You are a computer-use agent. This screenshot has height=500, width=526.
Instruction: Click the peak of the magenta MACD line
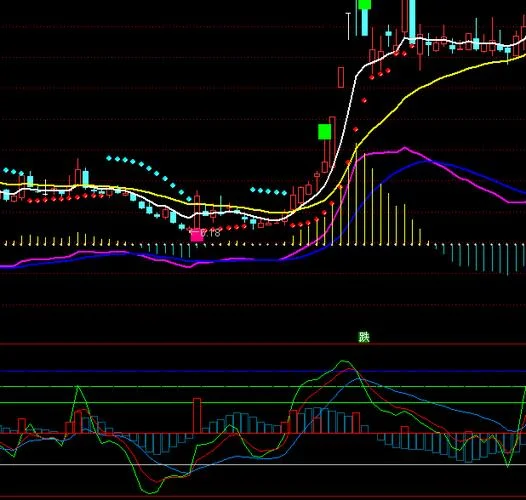(405, 148)
